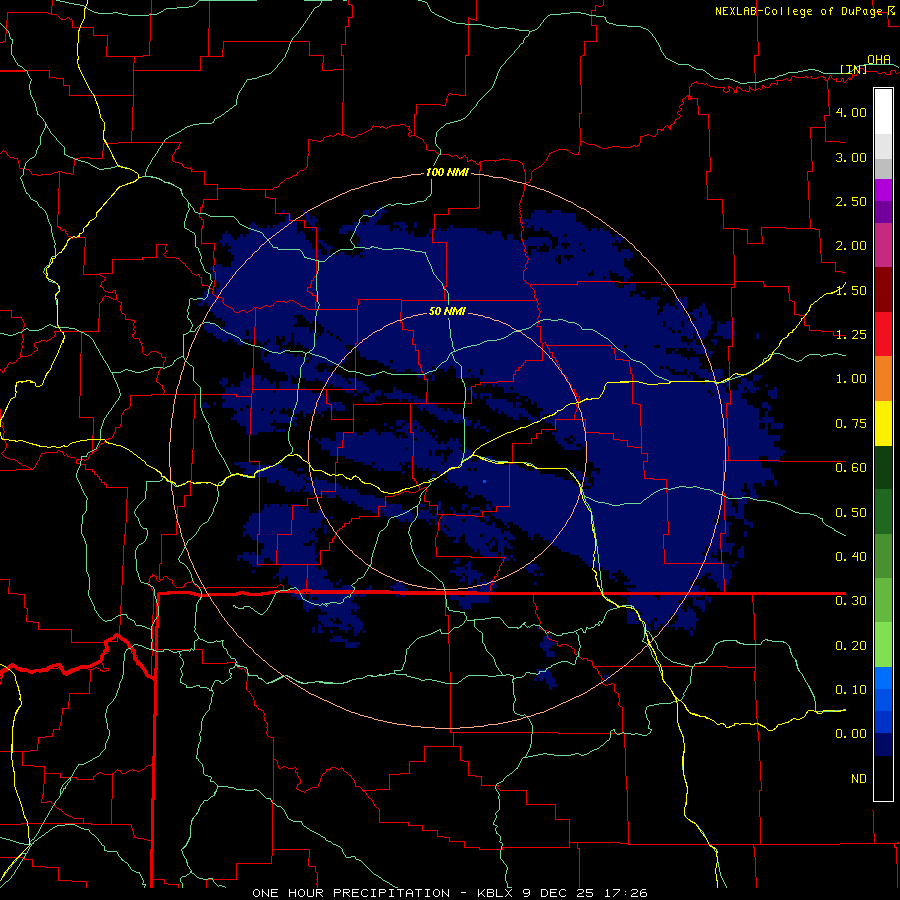The width and height of the screenshot is (900, 900).
Task: Click the 1.50 legend value
Action: [851, 290]
